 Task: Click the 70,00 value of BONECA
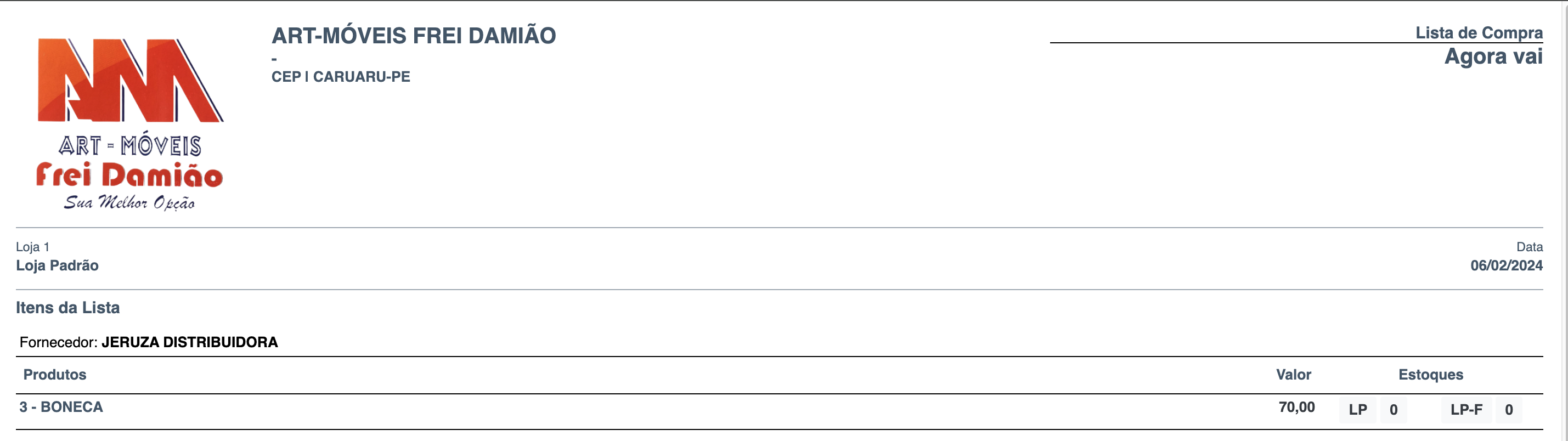1296,407
